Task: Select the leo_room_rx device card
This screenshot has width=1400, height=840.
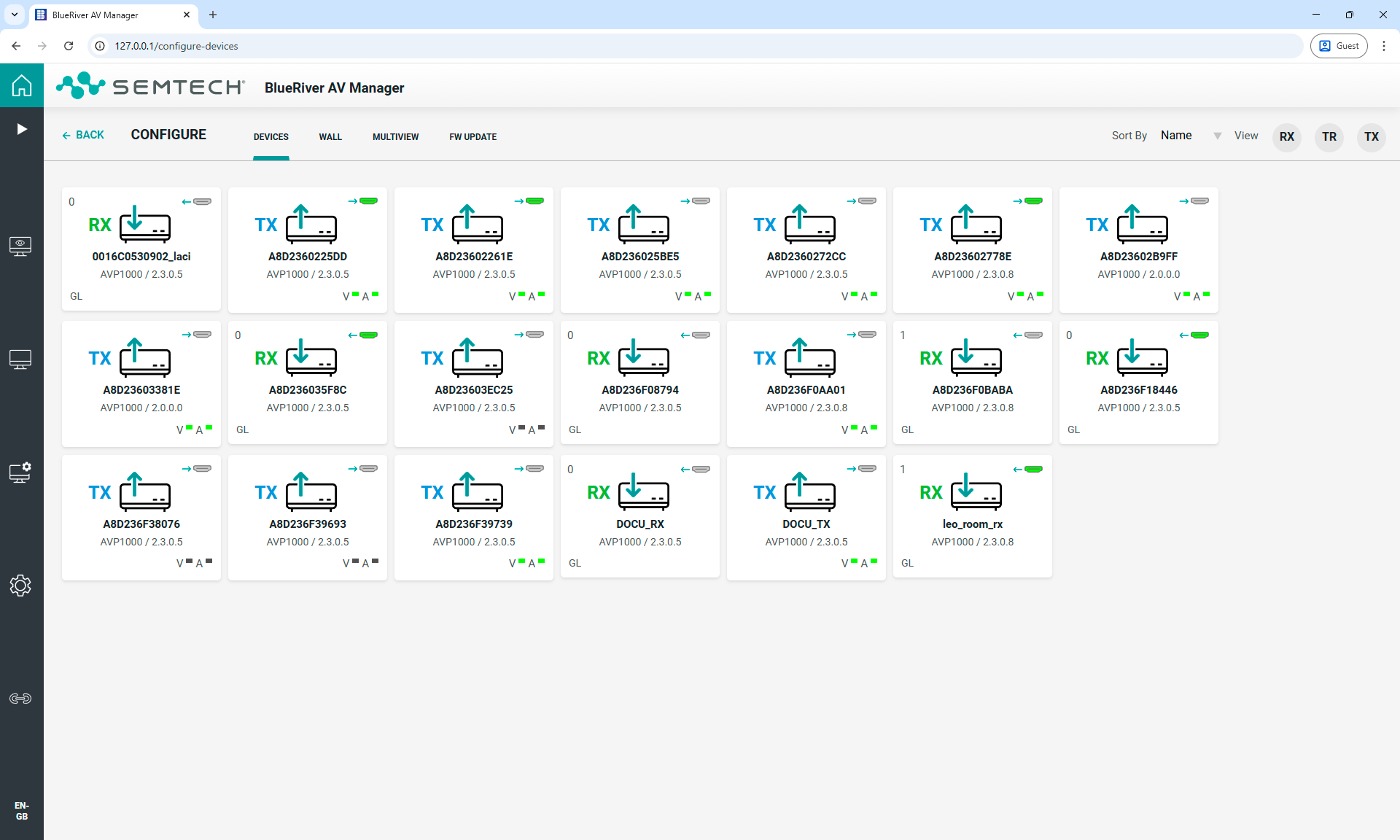Action: (x=972, y=516)
